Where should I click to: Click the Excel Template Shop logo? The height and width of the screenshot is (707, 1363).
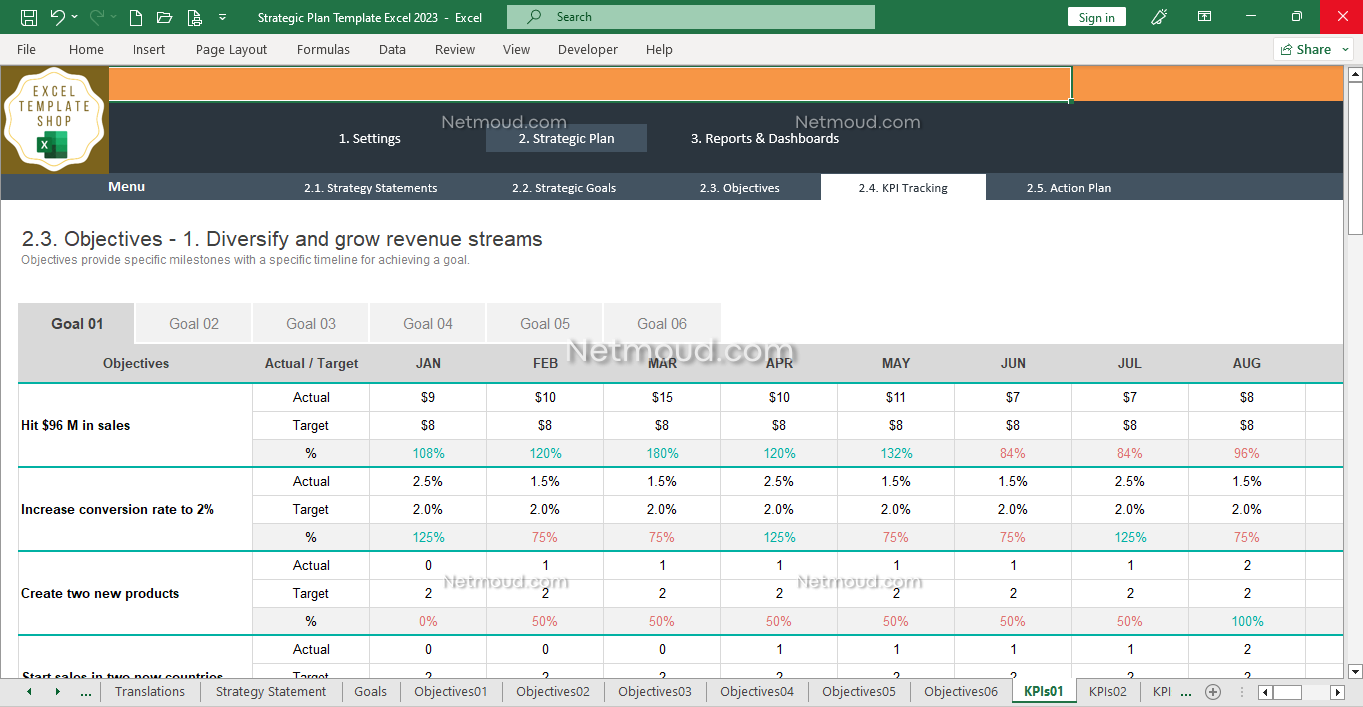(55, 120)
